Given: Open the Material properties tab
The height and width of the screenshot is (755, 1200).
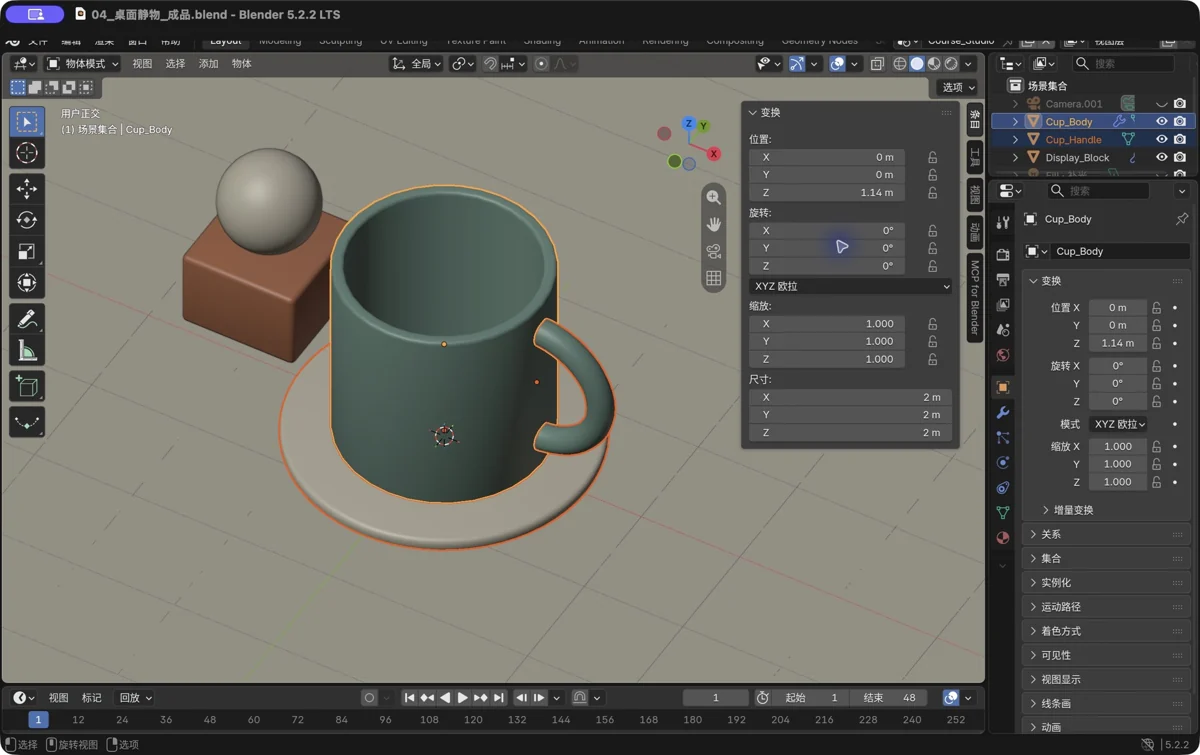Looking at the screenshot, I should 1003,538.
